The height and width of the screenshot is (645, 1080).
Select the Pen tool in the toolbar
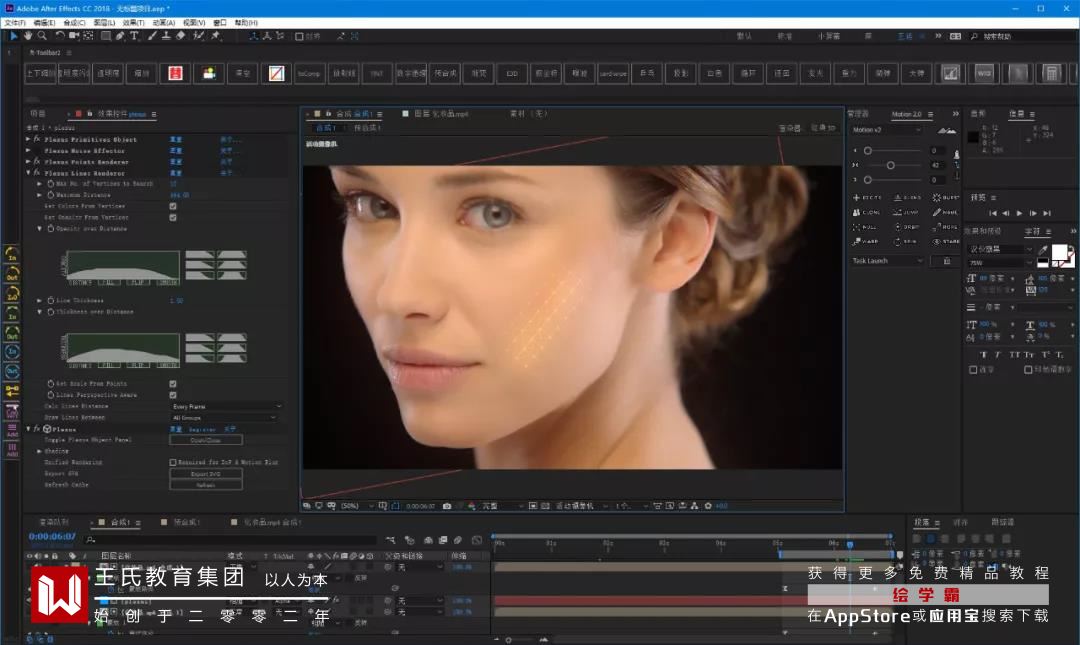click(x=120, y=36)
